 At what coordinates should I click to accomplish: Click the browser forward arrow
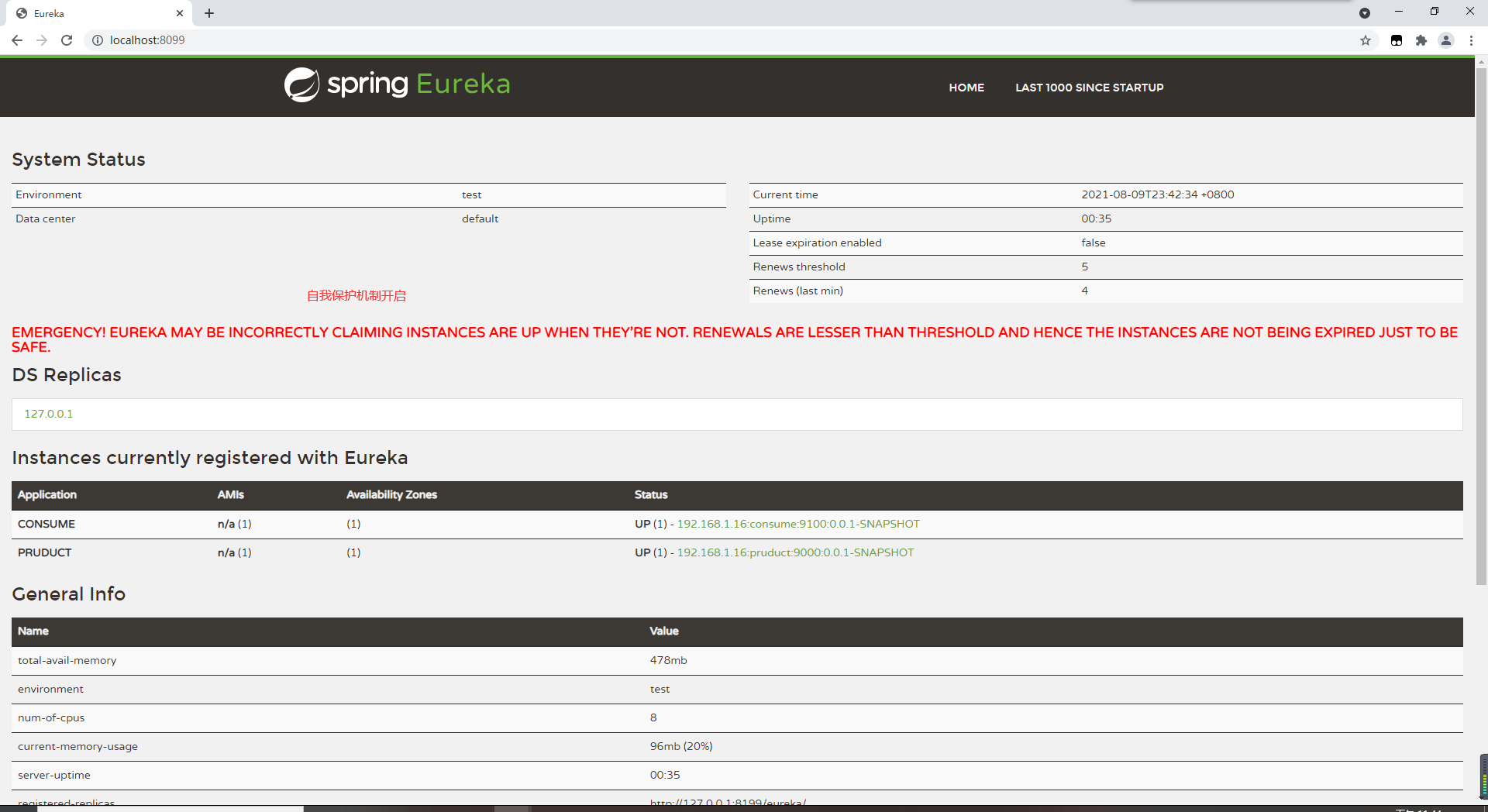click(x=42, y=40)
